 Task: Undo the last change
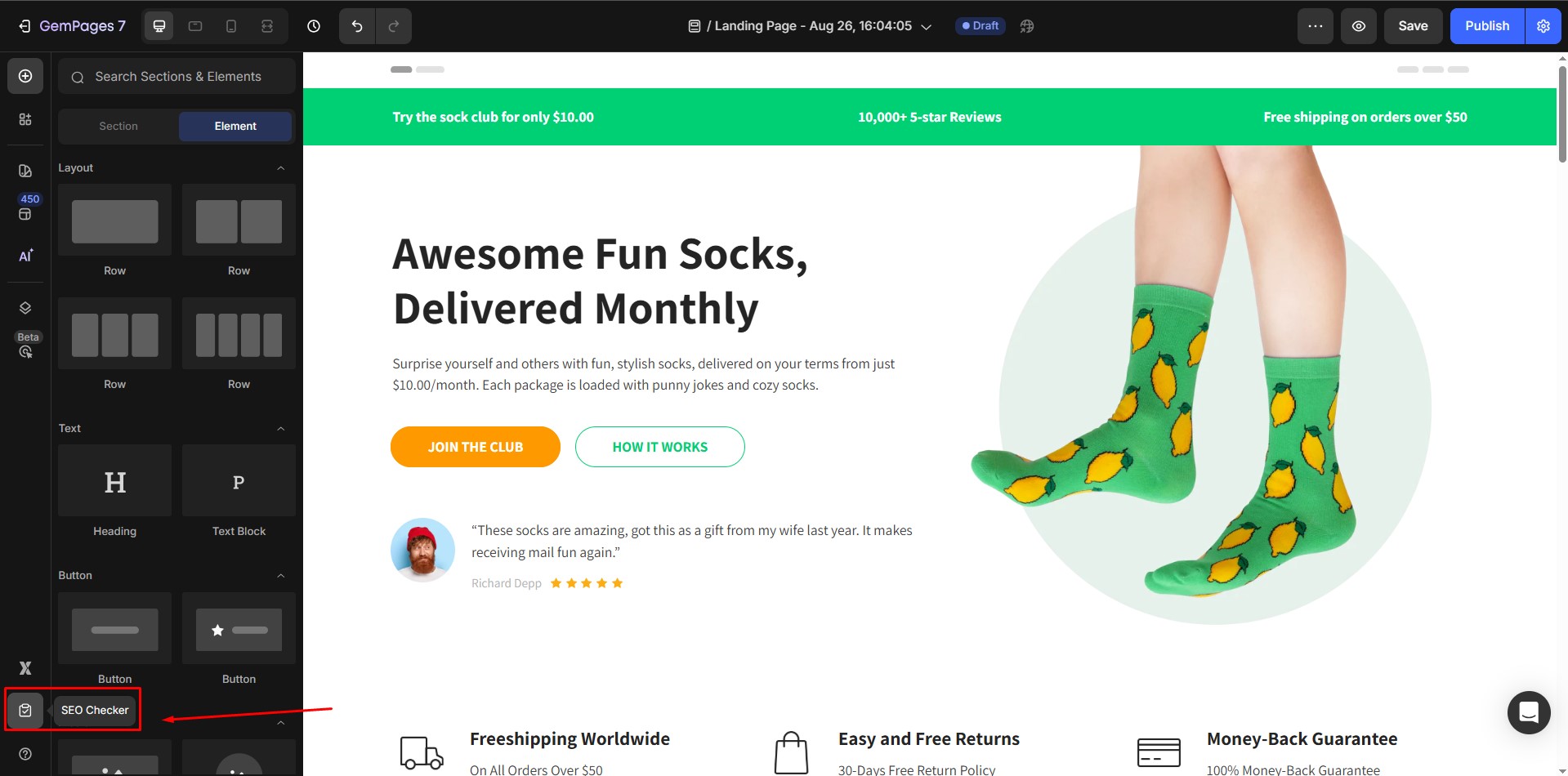356,25
